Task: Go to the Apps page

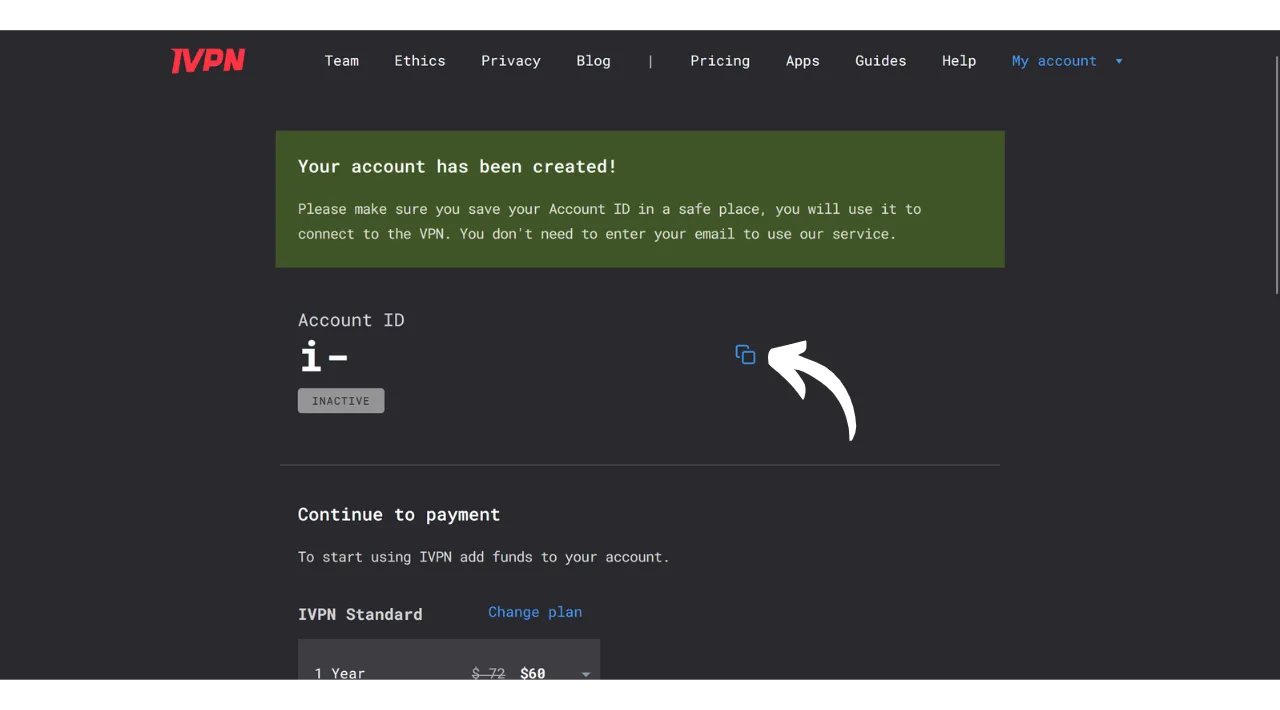Action: 803,61
